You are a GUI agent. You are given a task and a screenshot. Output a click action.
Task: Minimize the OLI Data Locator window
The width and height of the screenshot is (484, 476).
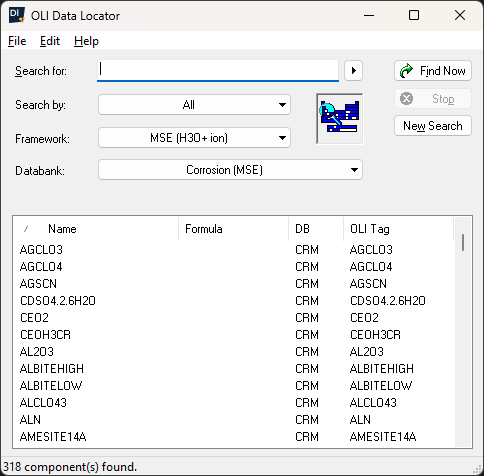[x=369, y=15]
